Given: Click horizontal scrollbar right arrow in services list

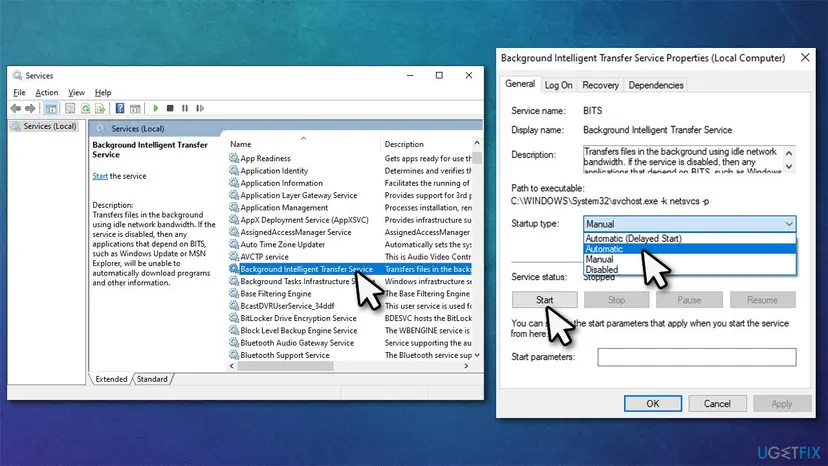Looking at the screenshot, I should coord(466,366).
